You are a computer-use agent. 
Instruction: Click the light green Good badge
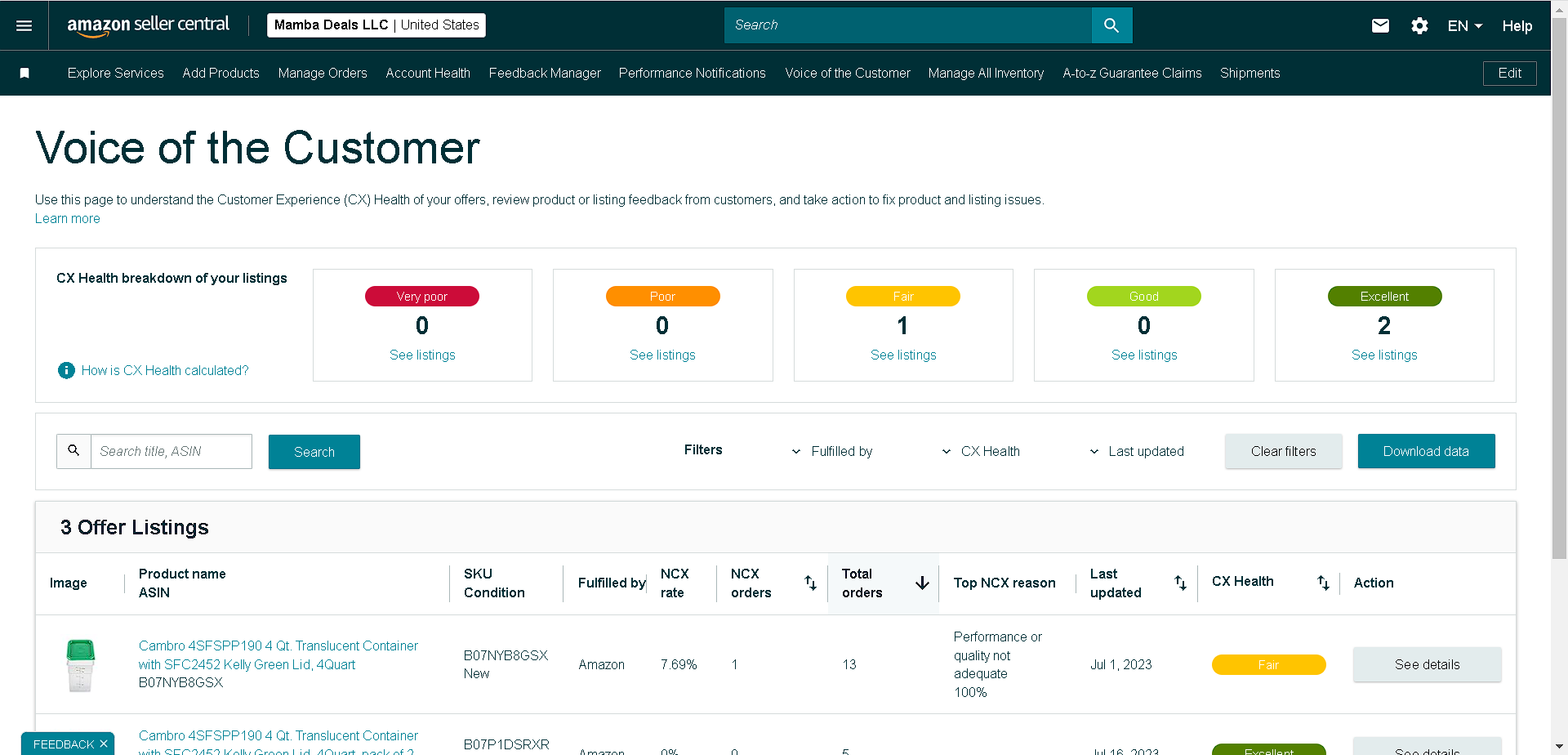1144,296
